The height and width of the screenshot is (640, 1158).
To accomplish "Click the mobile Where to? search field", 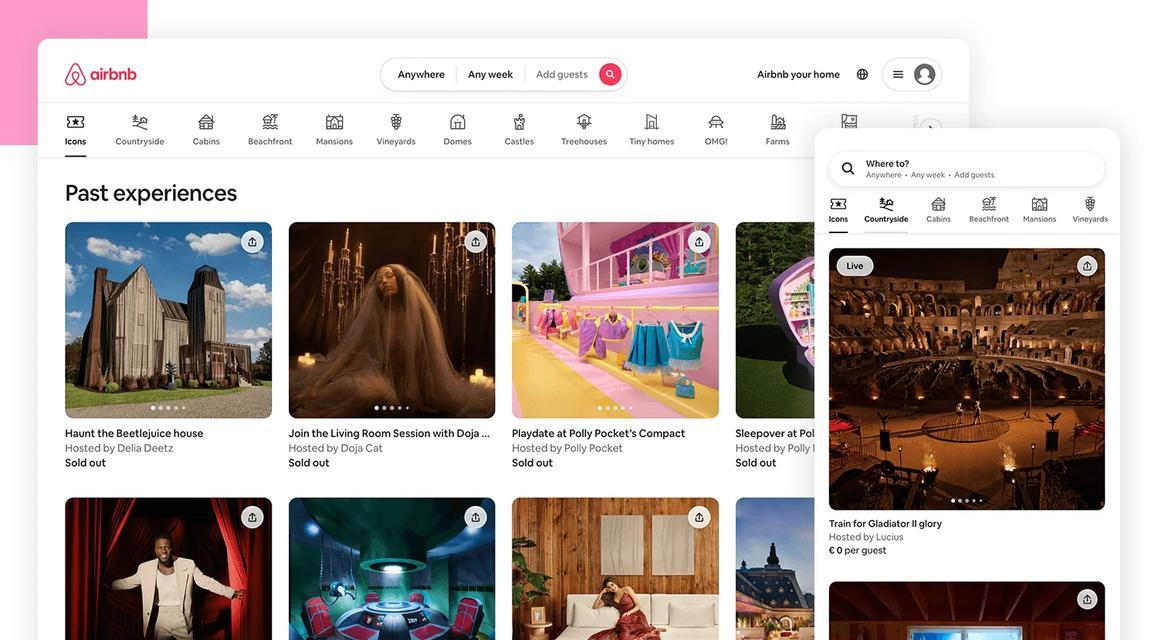I will (x=967, y=169).
